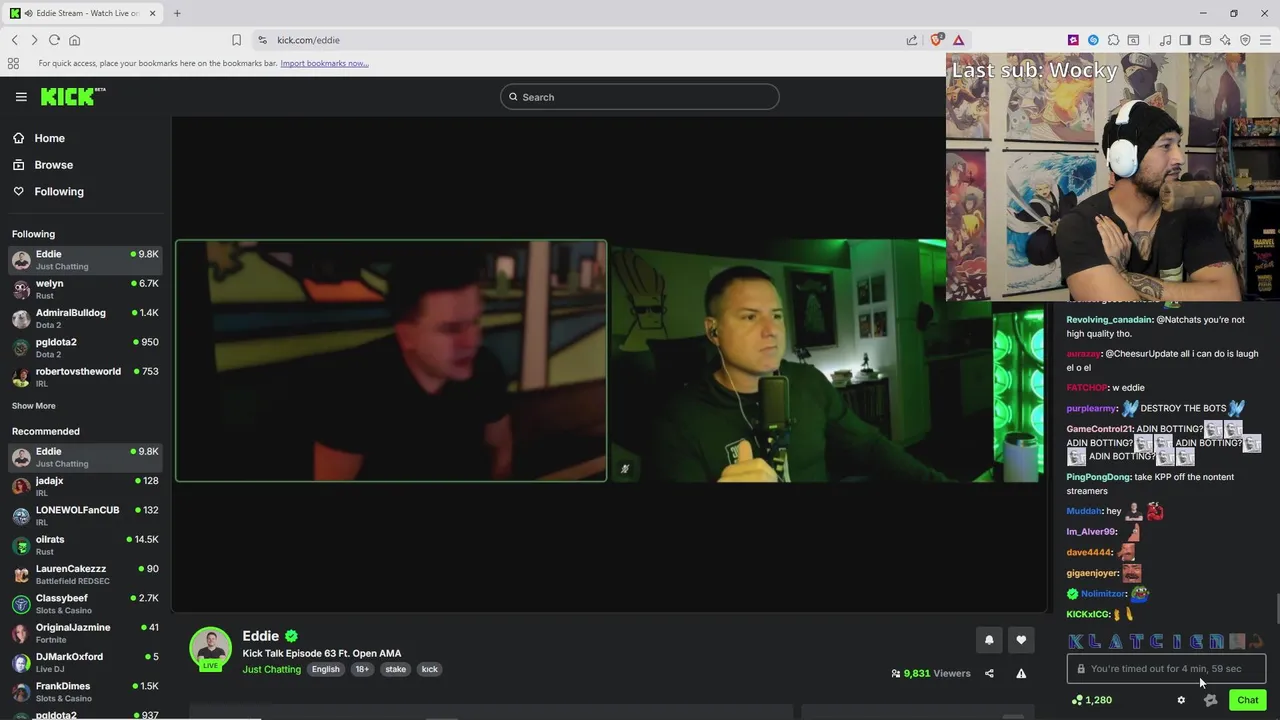Select welyn channel in Following list
The image size is (1280, 720).
(x=85, y=289)
